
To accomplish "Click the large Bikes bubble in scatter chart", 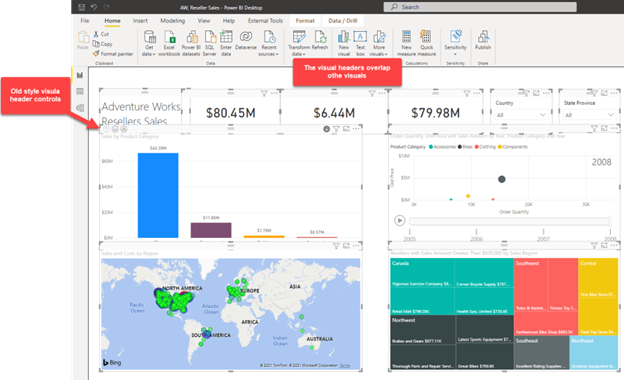I will 502,179.
